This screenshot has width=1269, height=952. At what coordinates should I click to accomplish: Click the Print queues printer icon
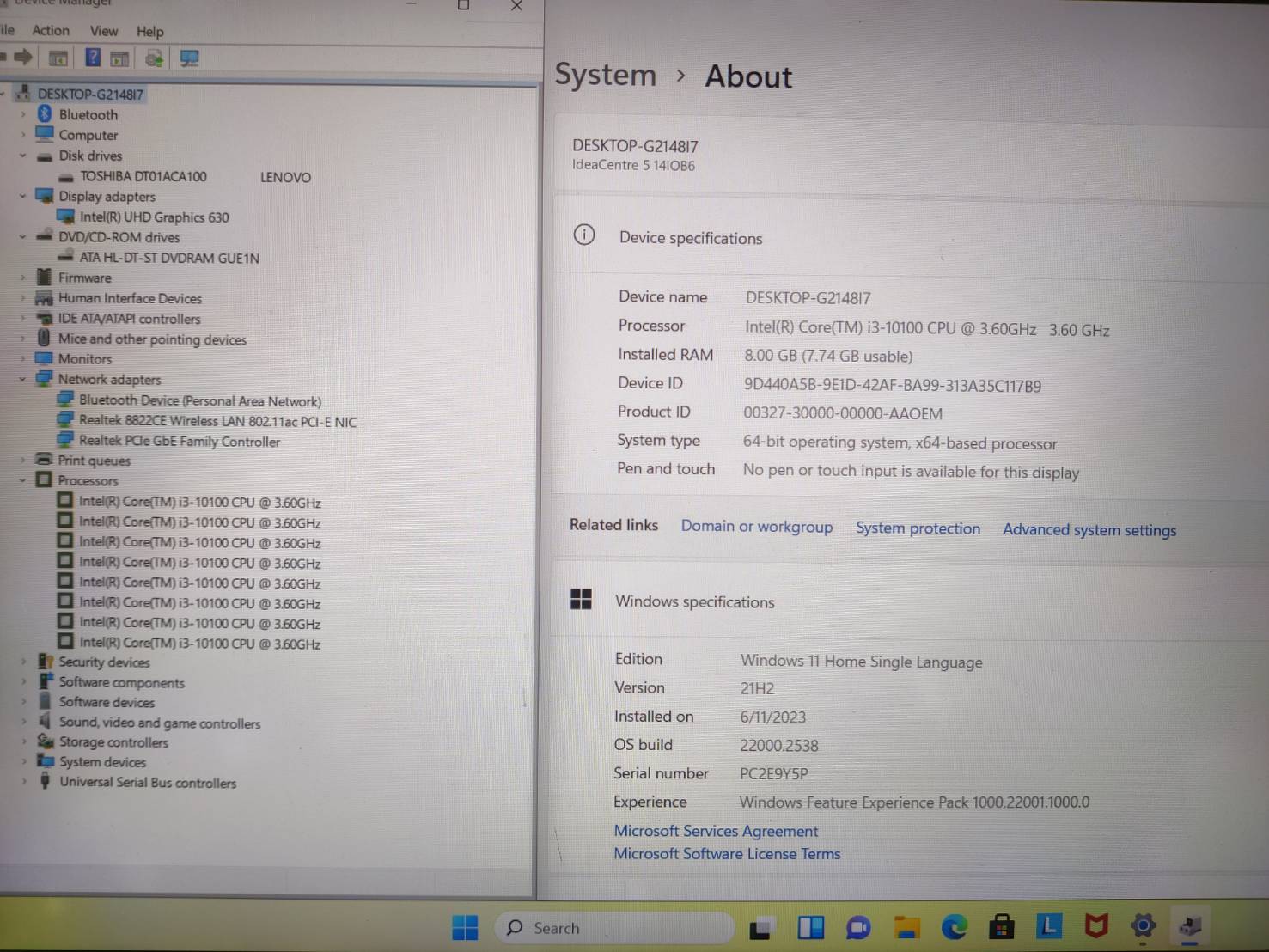(44, 460)
